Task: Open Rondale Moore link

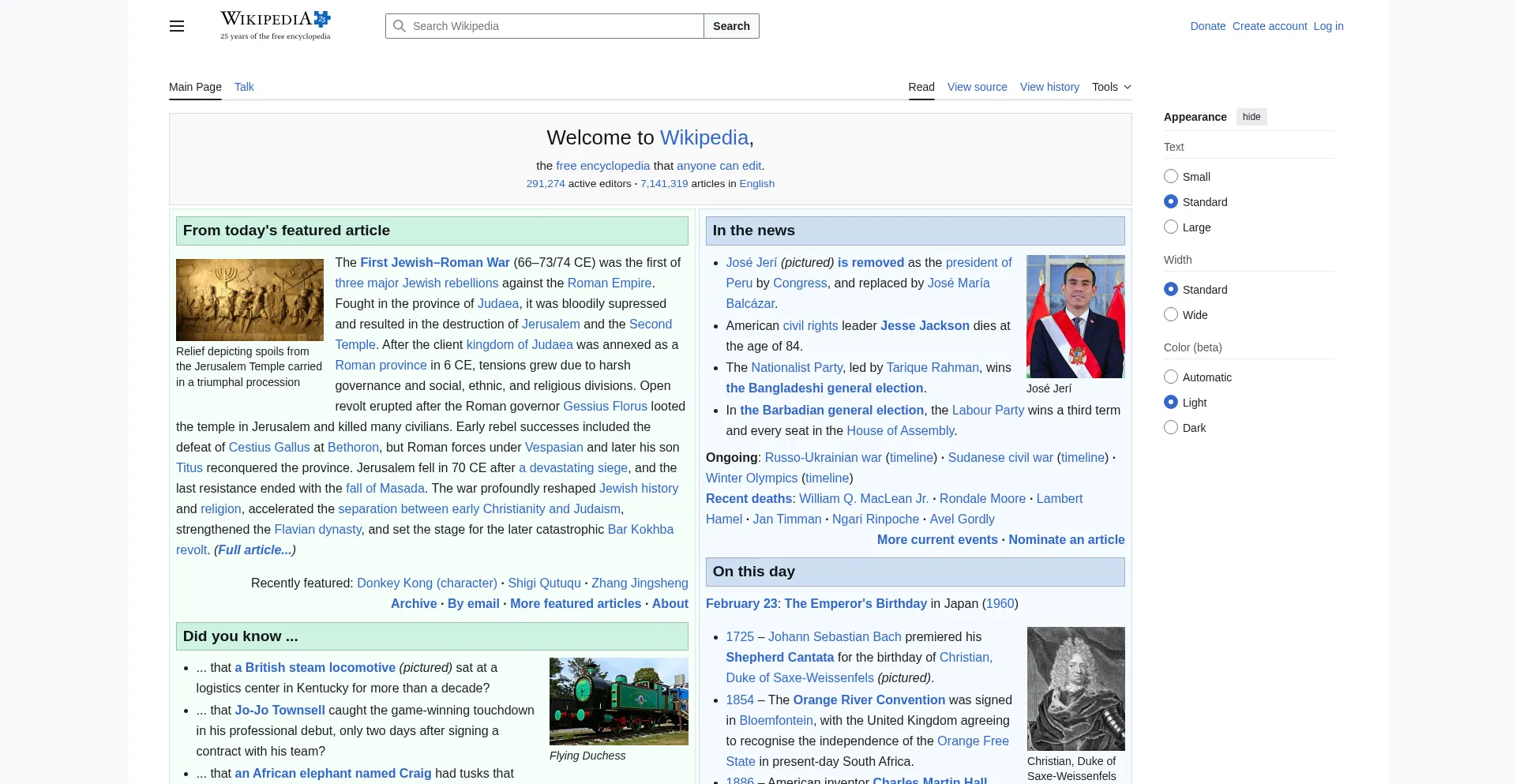Action: [982, 498]
